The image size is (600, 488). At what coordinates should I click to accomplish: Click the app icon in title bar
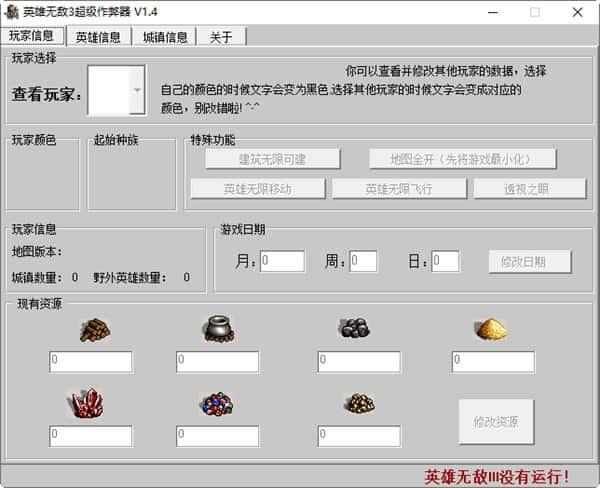tap(14, 12)
